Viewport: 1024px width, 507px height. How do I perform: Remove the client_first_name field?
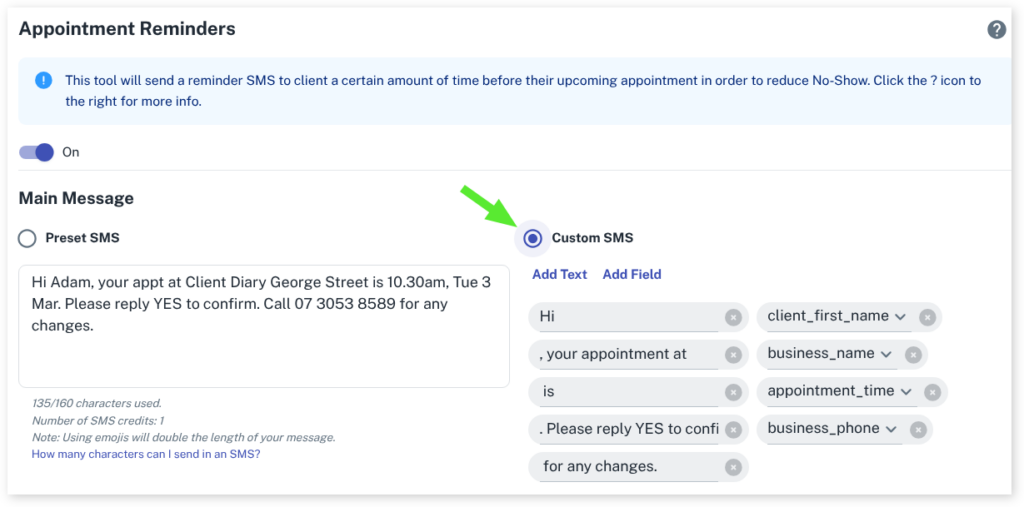[927, 317]
